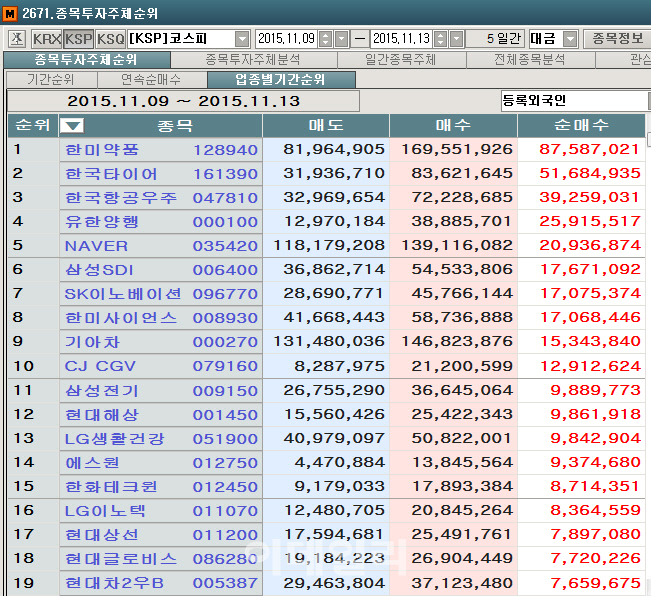Click the 조 search icon button
Screen dimensions: 651x596
coord(17,39)
